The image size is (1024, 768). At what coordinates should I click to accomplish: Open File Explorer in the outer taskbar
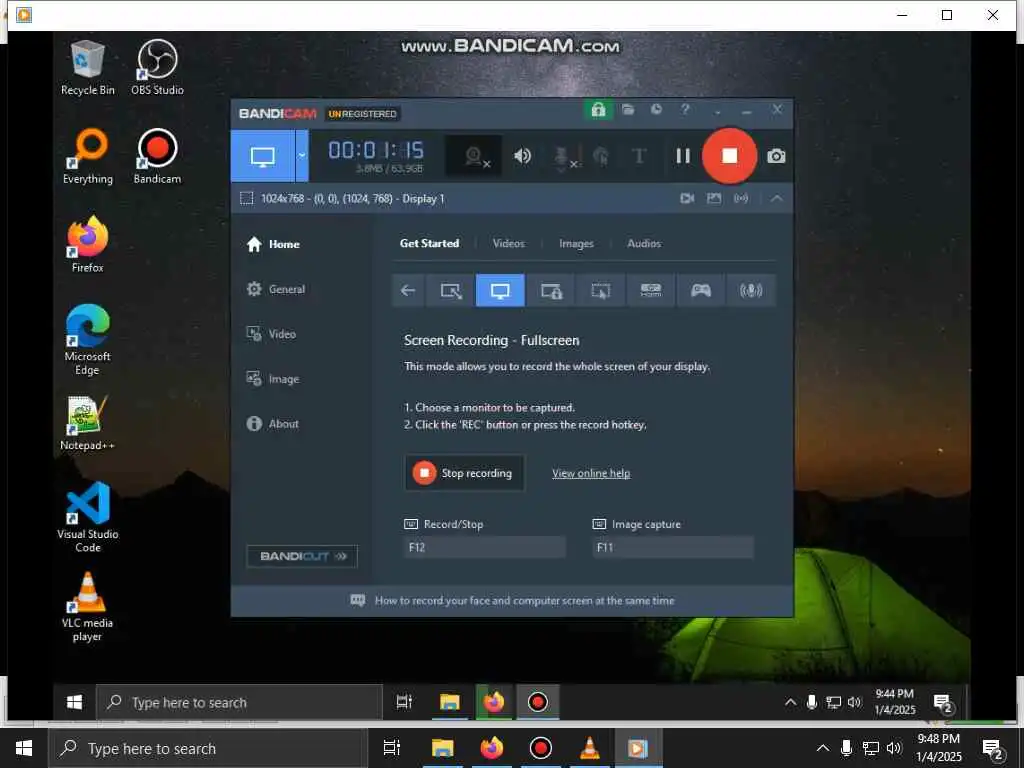pos(442,748)
